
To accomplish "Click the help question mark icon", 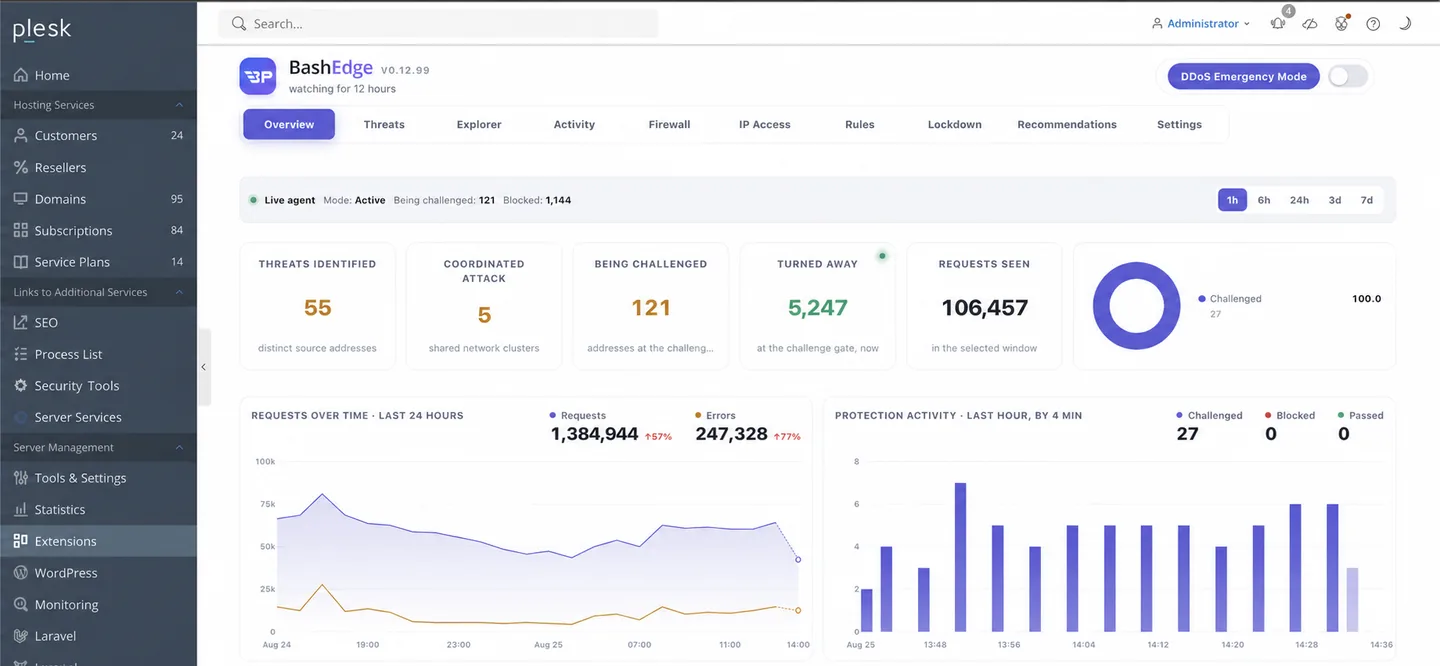I will (1373, 24).
